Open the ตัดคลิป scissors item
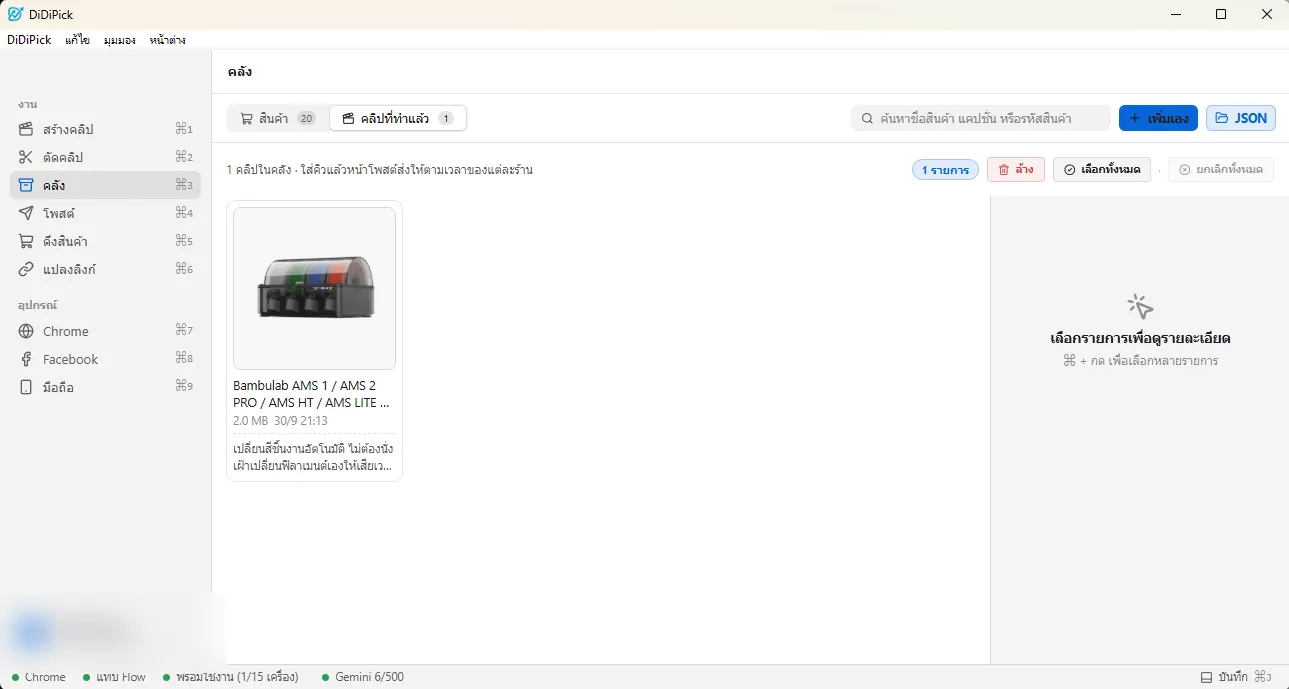1289x689 pixels. [x=105, y=157]
